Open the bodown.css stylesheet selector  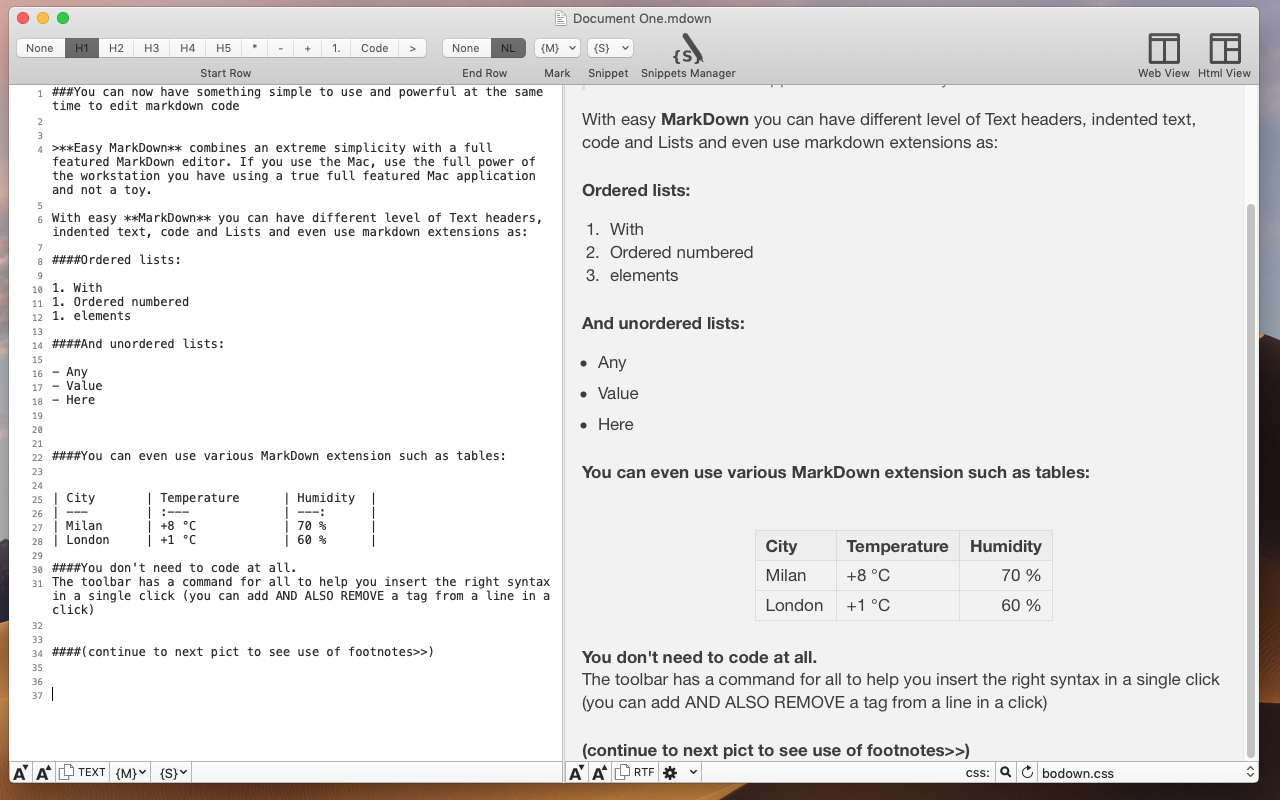1147,772
